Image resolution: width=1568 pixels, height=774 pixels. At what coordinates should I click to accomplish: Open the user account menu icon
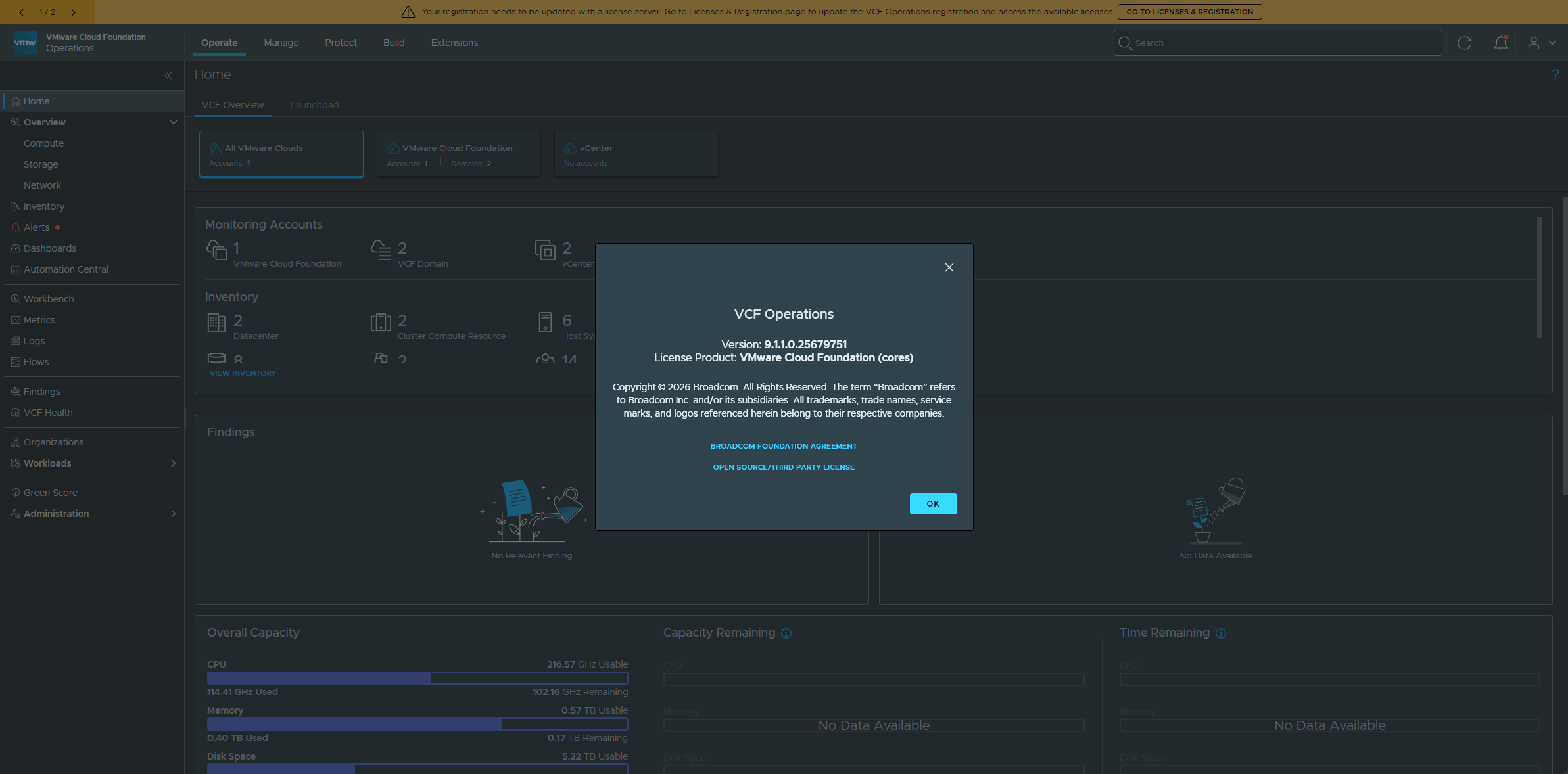[1534, 43]
